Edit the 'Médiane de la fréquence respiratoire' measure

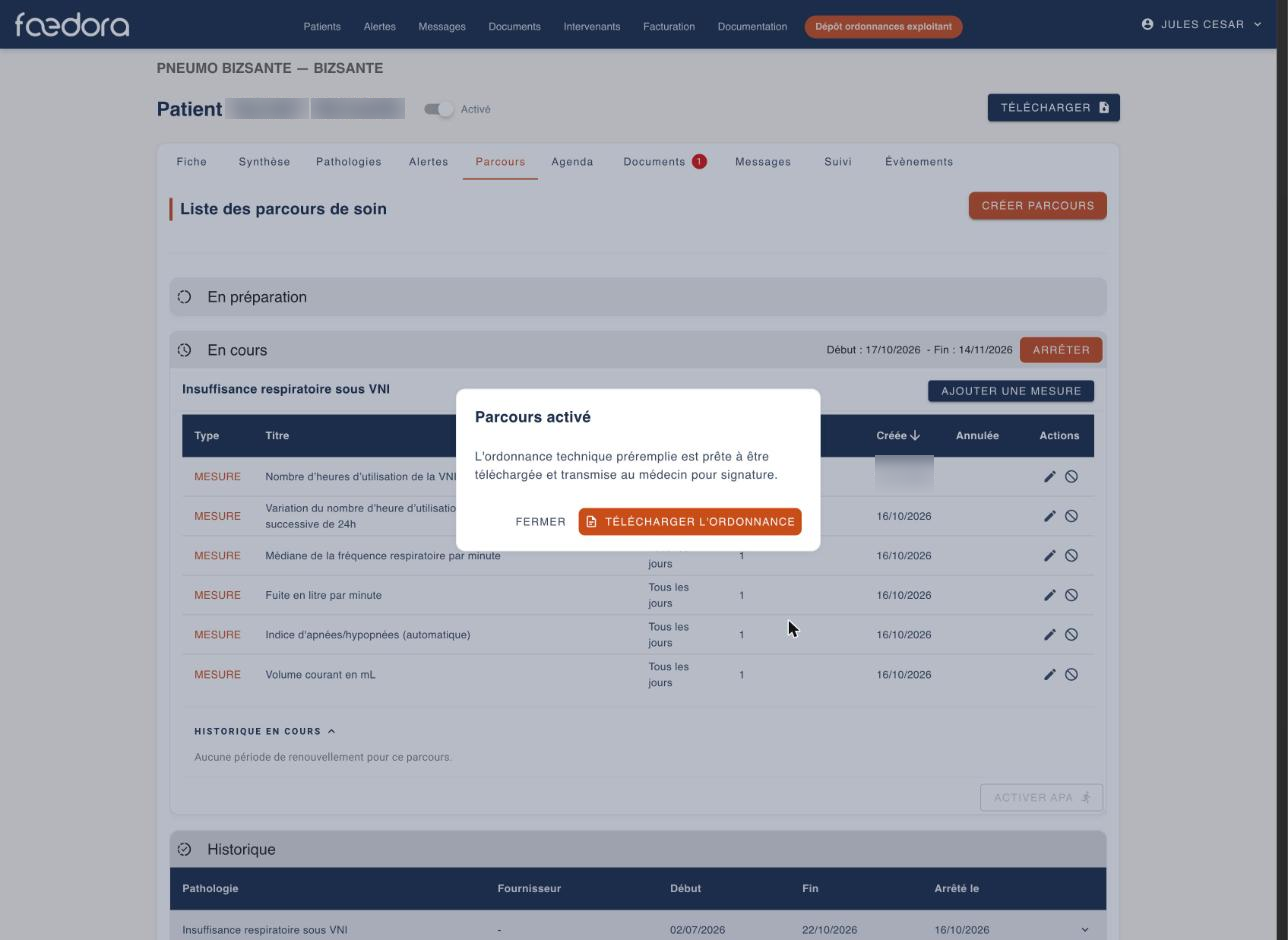(x=1050, y=556)
